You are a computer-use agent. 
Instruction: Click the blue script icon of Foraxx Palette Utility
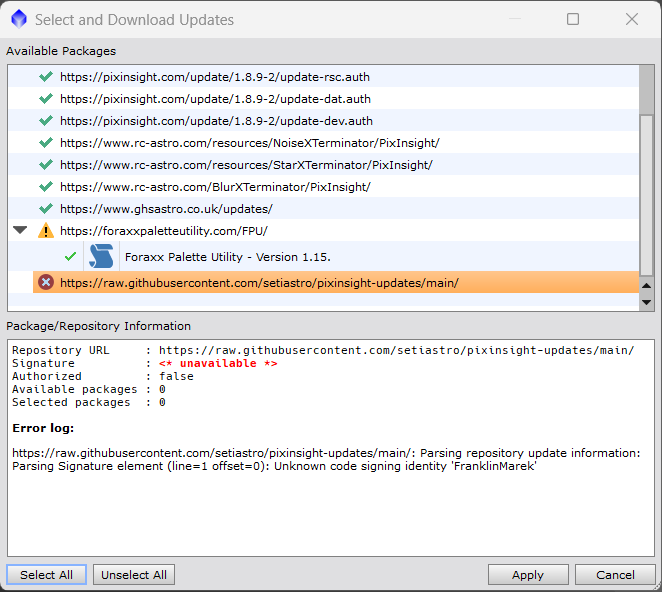(x=101, y=256)
